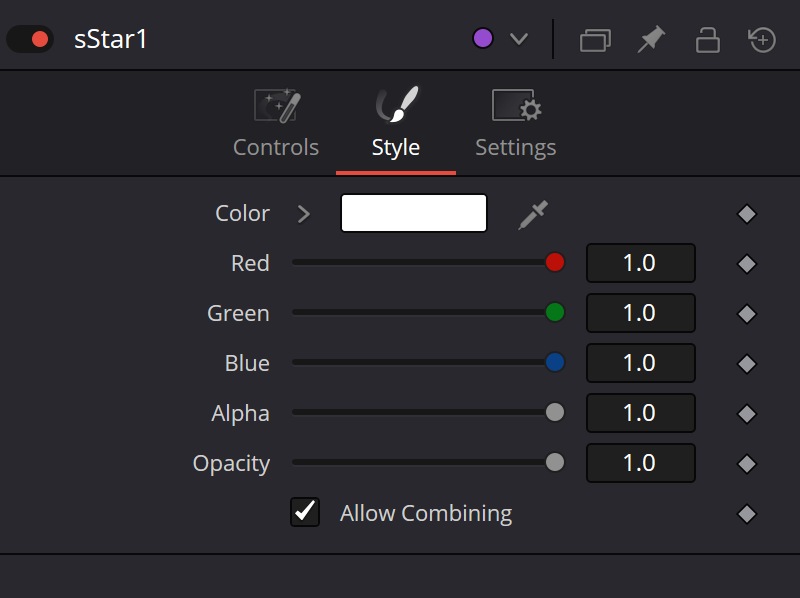The height and width of the screenshot is (598, 800).
Task: Click the Opacity label
Action: [x=231, y=464]
